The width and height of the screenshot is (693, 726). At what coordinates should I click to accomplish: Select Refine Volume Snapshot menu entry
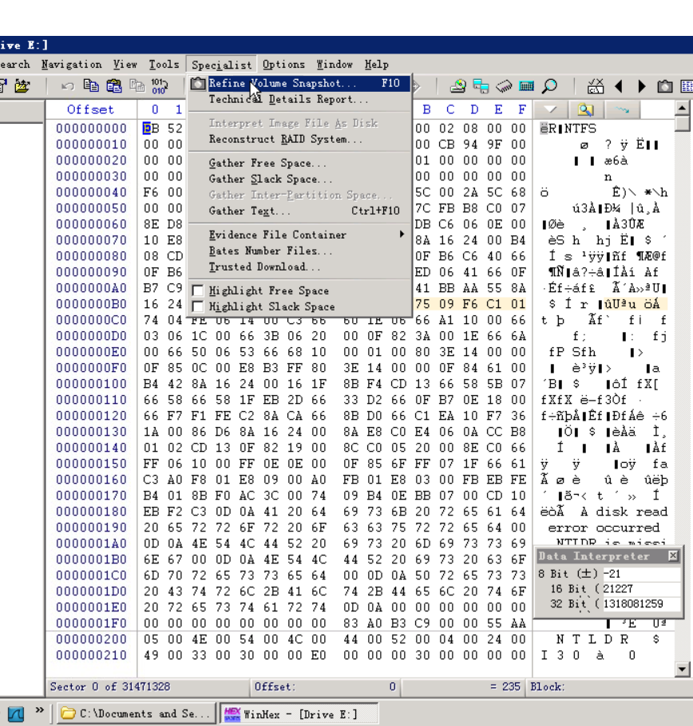pos(299,83)
